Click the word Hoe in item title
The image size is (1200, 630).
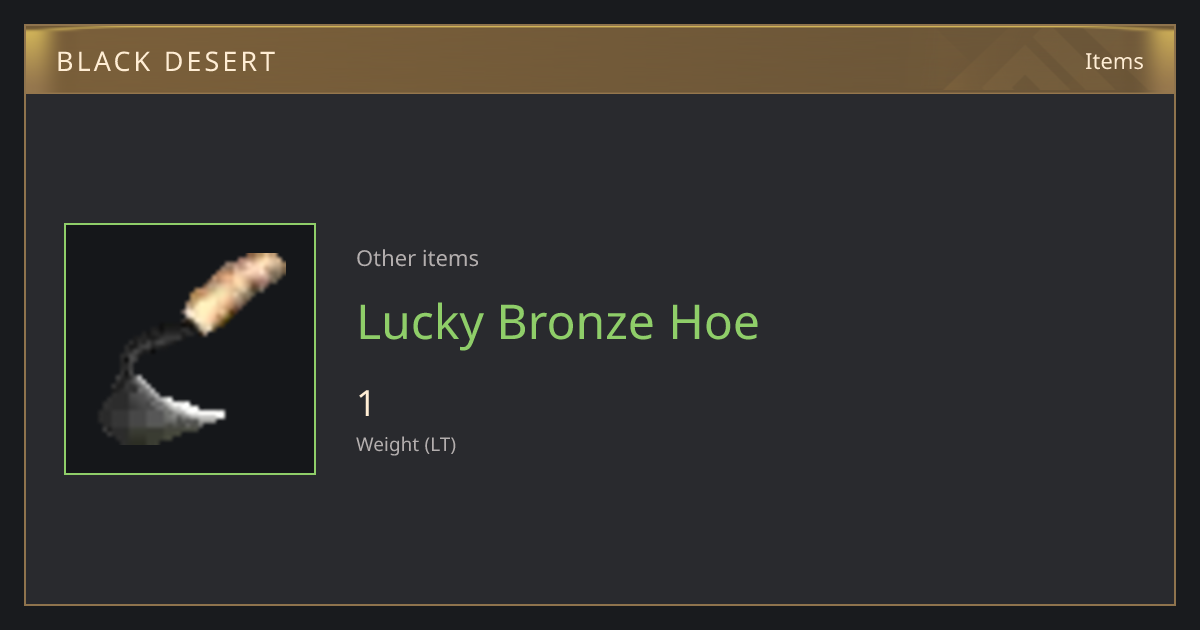[x=707, y=323]
